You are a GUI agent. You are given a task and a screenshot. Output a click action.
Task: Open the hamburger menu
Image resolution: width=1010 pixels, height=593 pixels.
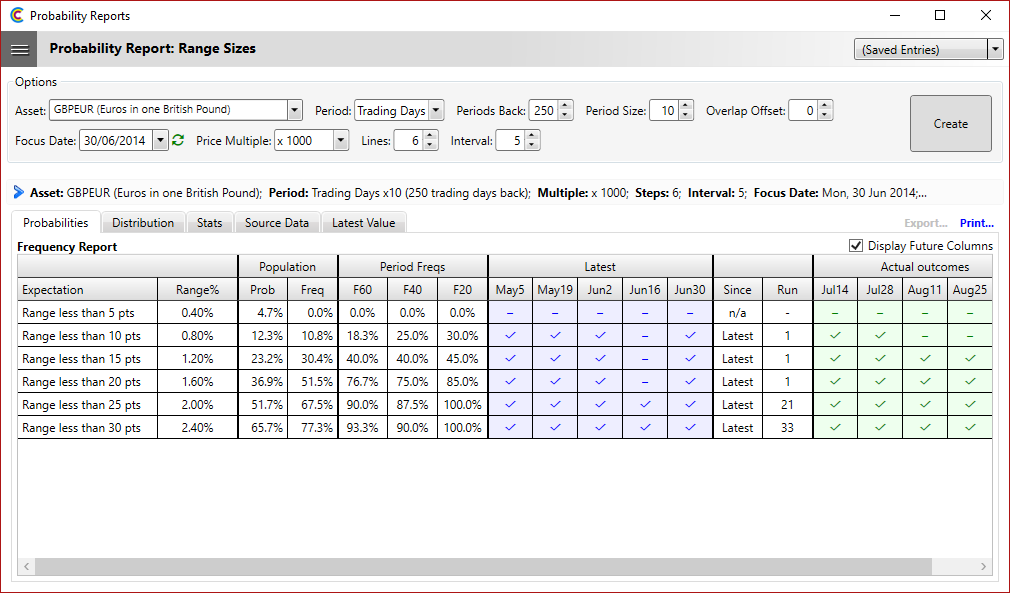coord(20,48)
